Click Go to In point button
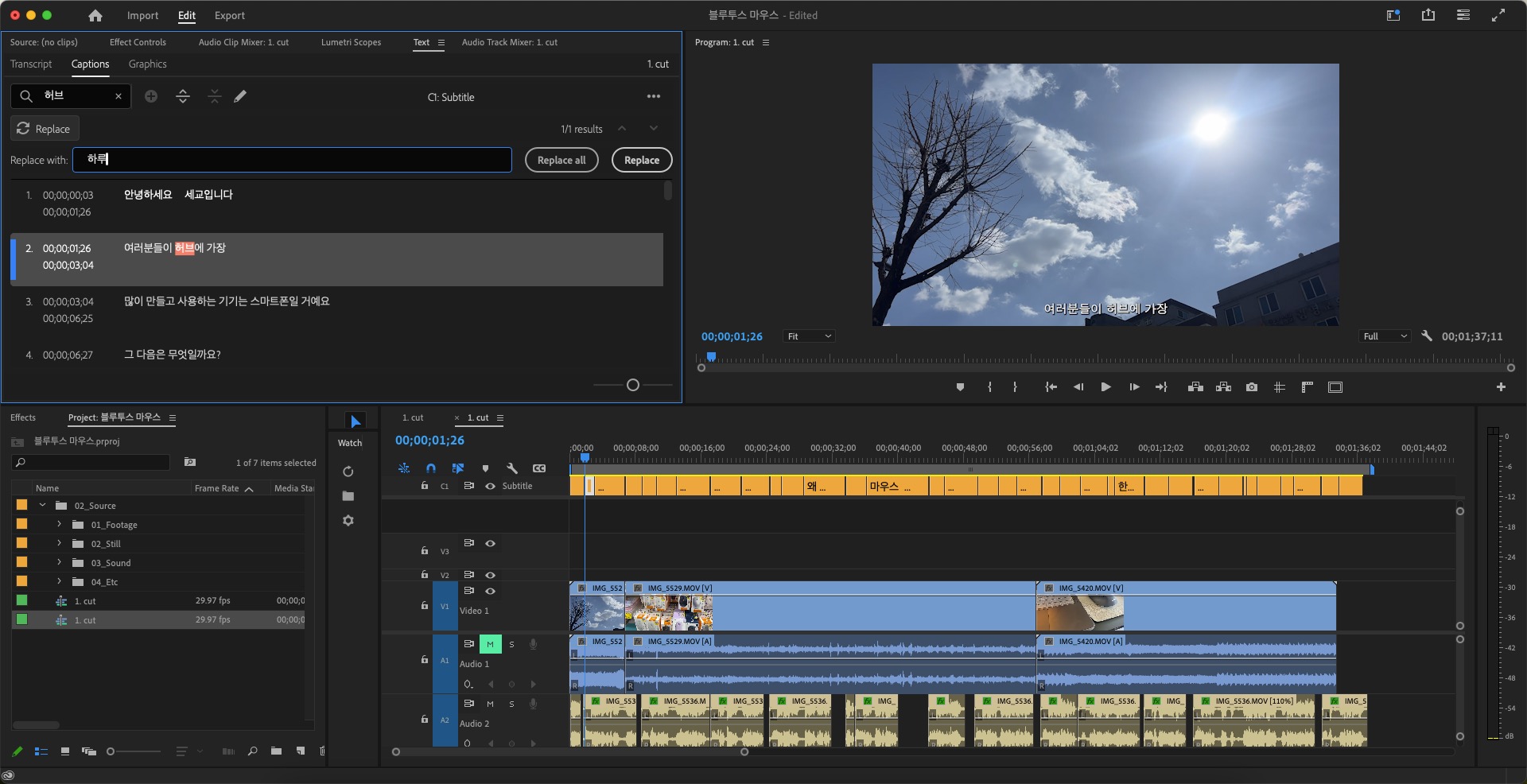1527x784 pixels. point(1051,387)
